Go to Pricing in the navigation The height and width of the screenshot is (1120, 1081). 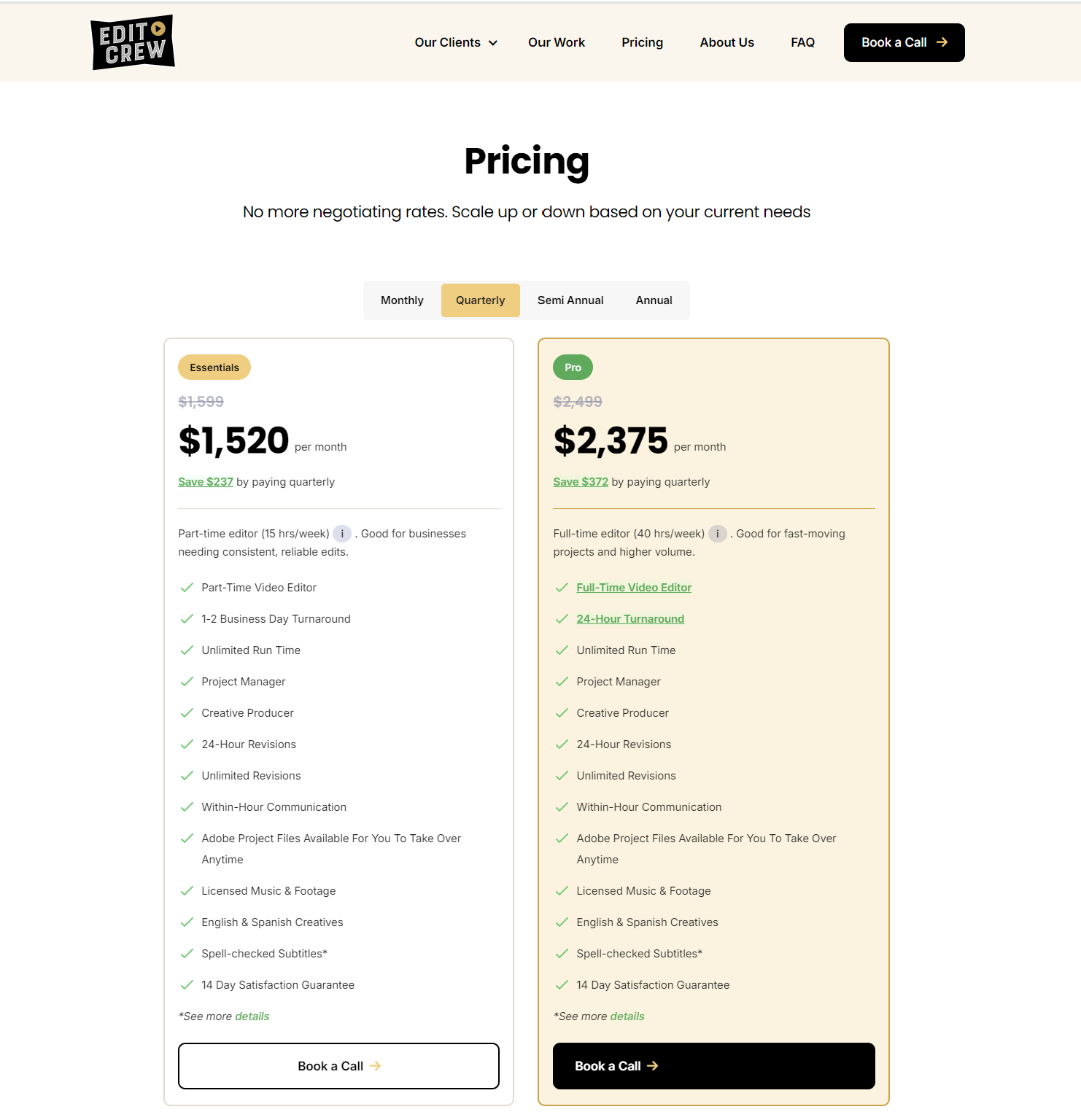(642, 42)
